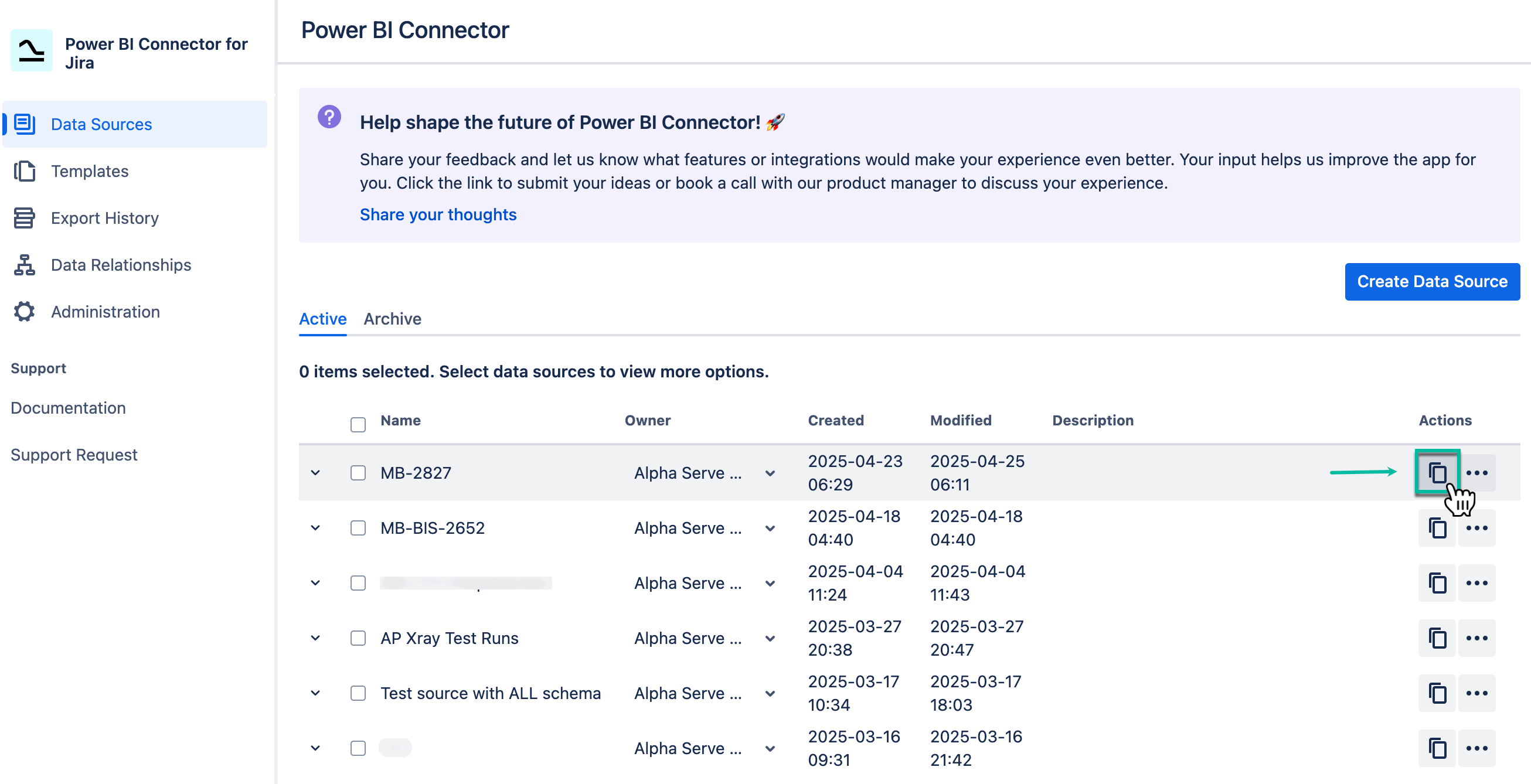Copy the MB-2827 data source
The width and height of the screenshot is (1531, 784).
coord(1437,472)
